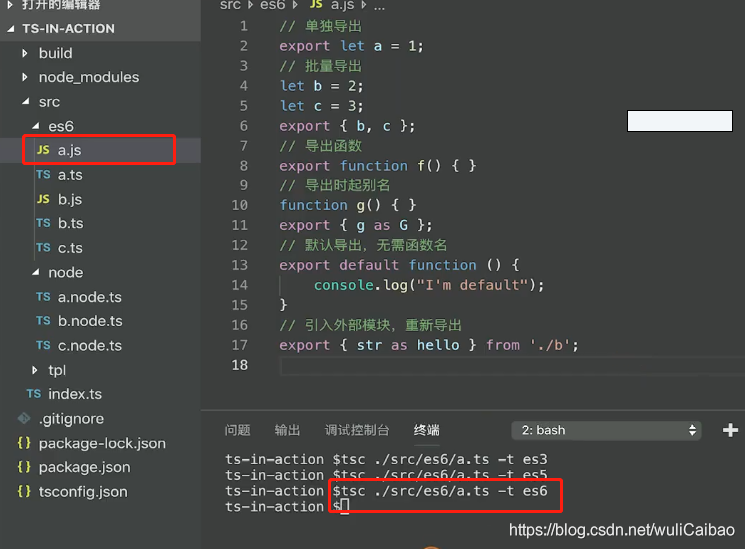Collapse the src folder
The width and height of the screenshot is (745, 549).
[26, 101]
